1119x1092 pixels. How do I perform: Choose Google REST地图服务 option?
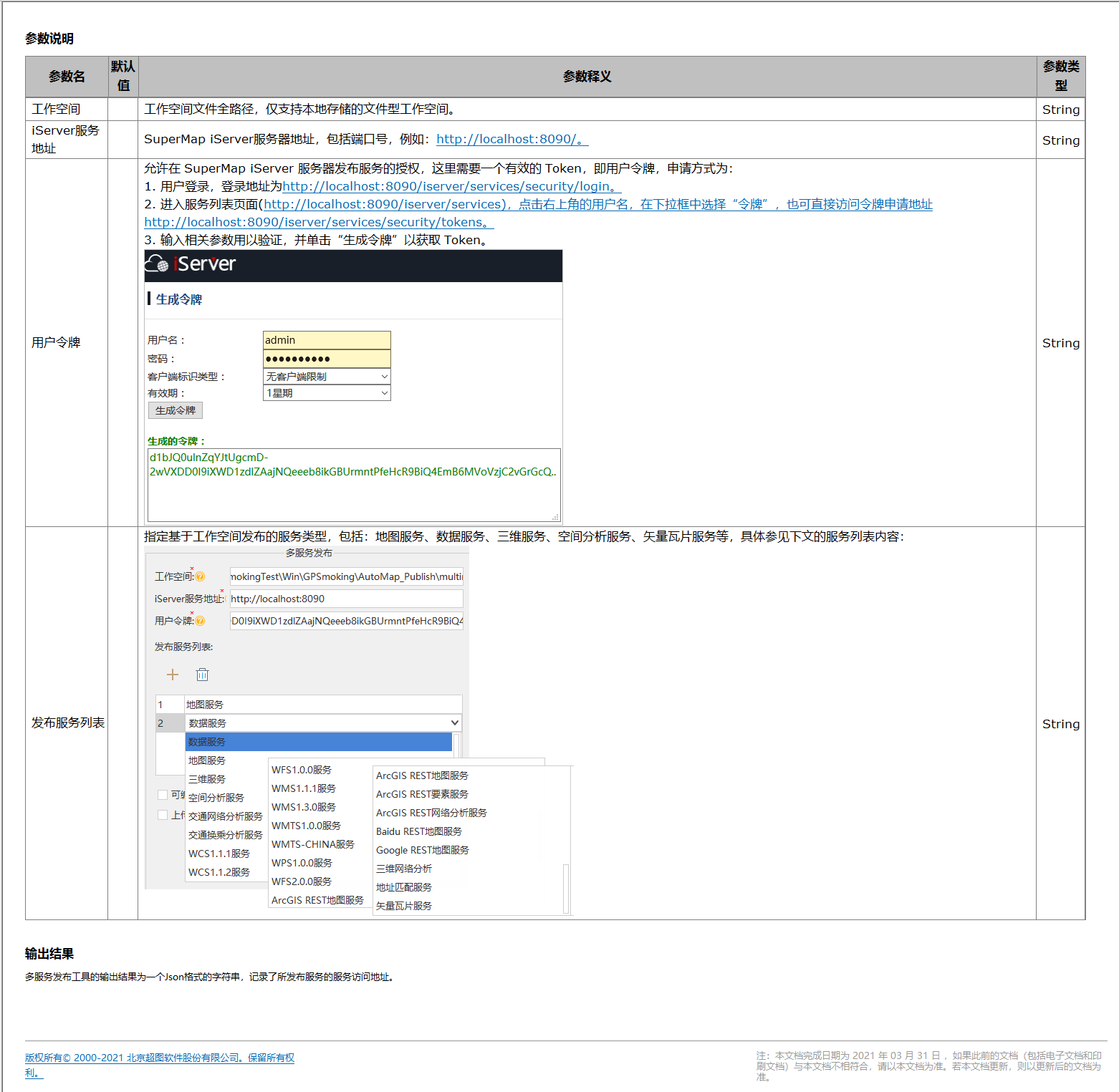(x=423, y=850)
